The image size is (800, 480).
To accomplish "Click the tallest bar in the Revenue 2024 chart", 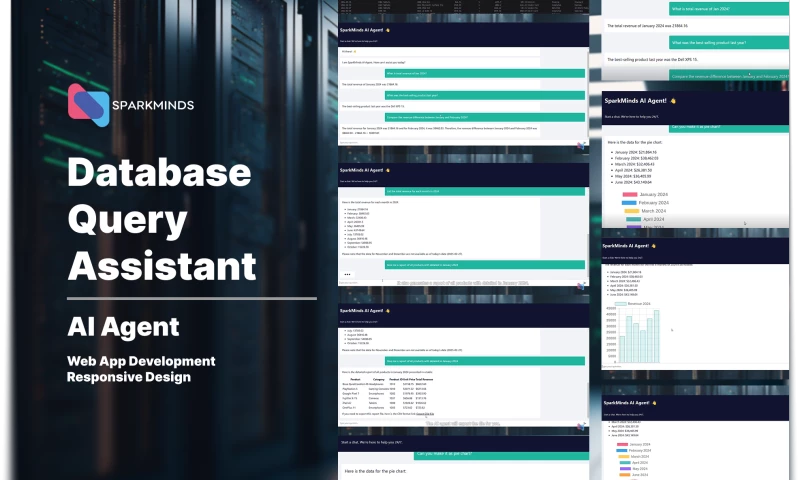I will [x=657, y=336].
